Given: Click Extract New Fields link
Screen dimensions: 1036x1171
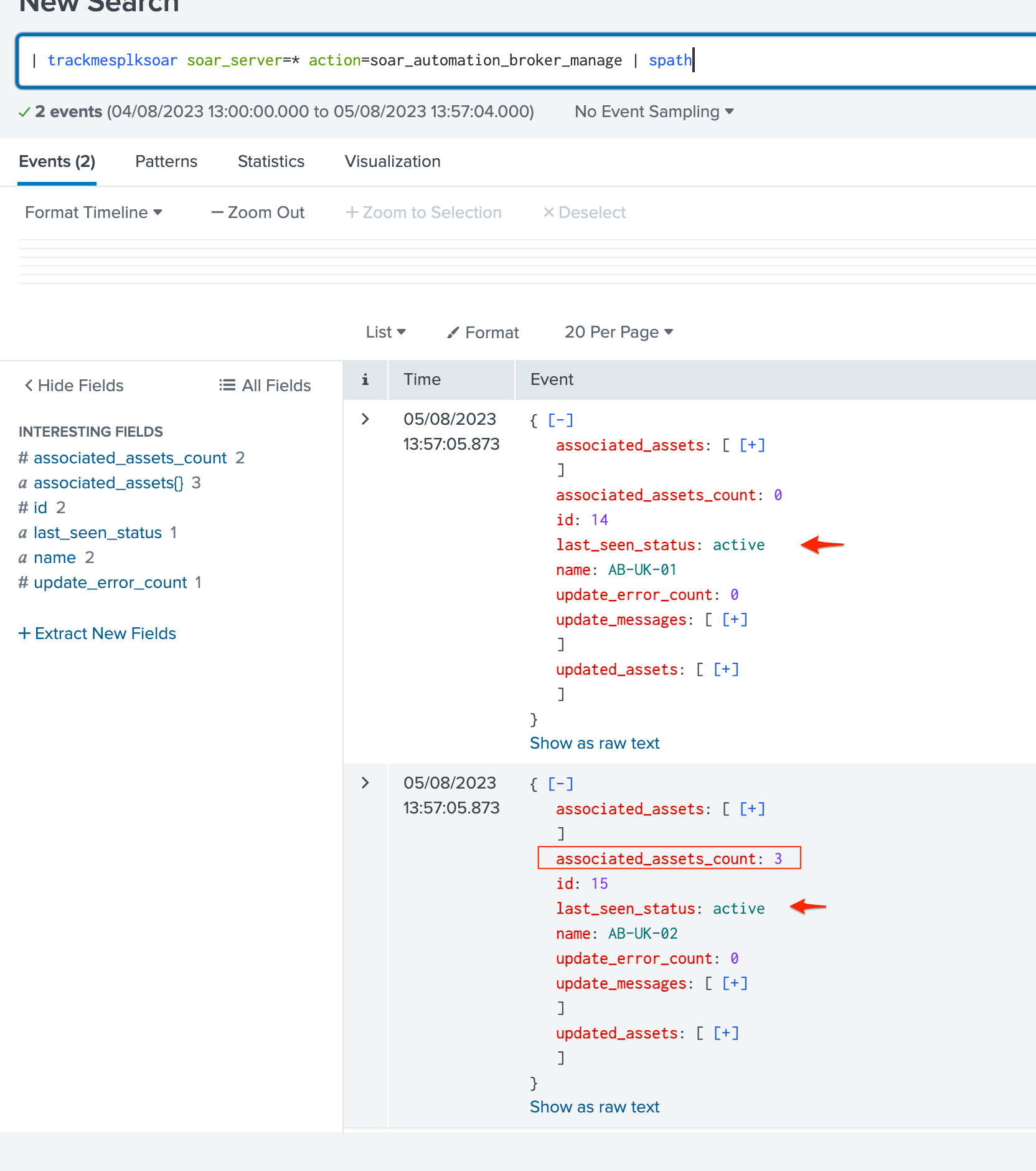Looking at the screenshot, I should coord(97,633).
